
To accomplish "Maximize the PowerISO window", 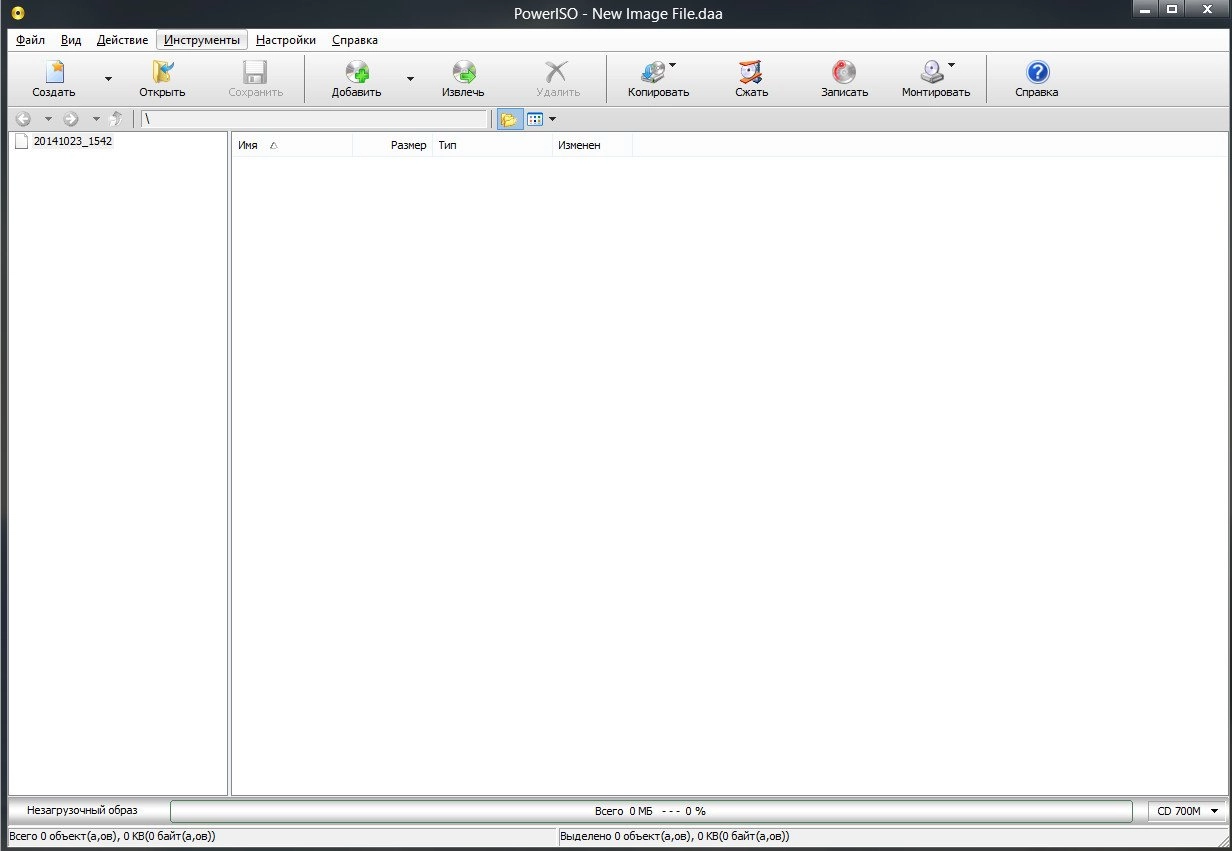I will click(1173, 9).
